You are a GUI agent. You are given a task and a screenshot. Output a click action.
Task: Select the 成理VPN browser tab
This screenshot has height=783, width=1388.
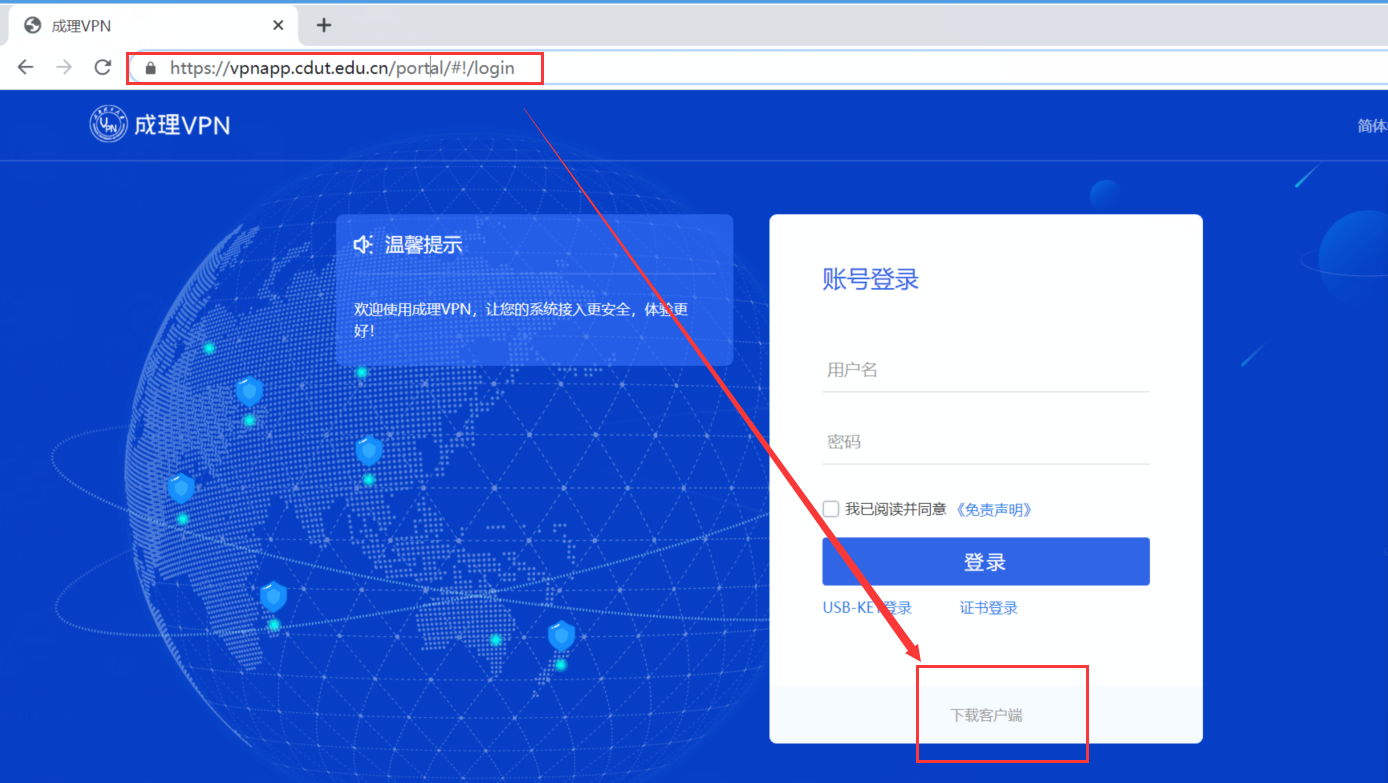click(140, 25)
